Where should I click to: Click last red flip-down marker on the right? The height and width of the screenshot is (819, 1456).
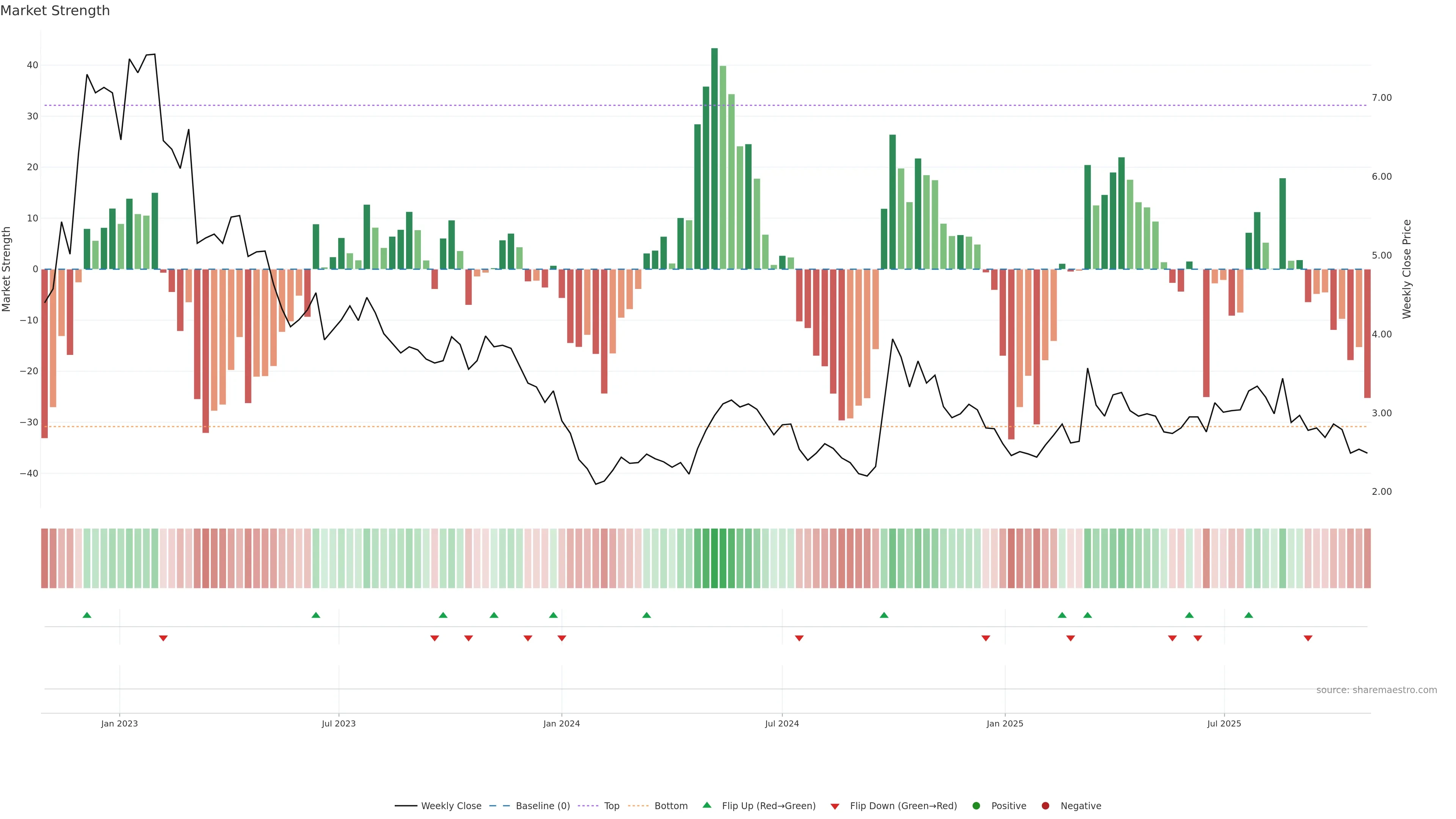click(x=1308, y=638)
